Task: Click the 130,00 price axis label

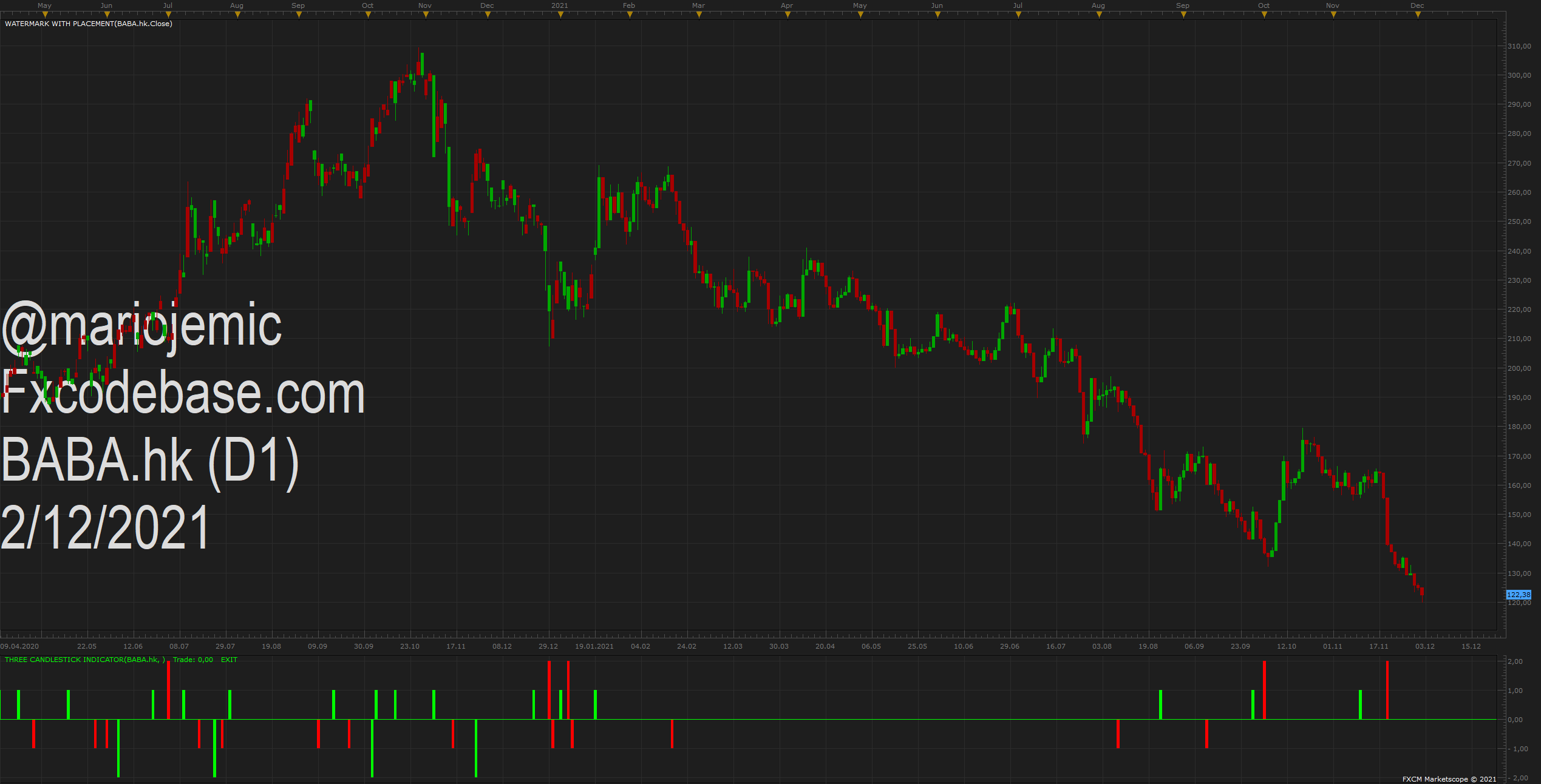Action: coord(1519,573)
